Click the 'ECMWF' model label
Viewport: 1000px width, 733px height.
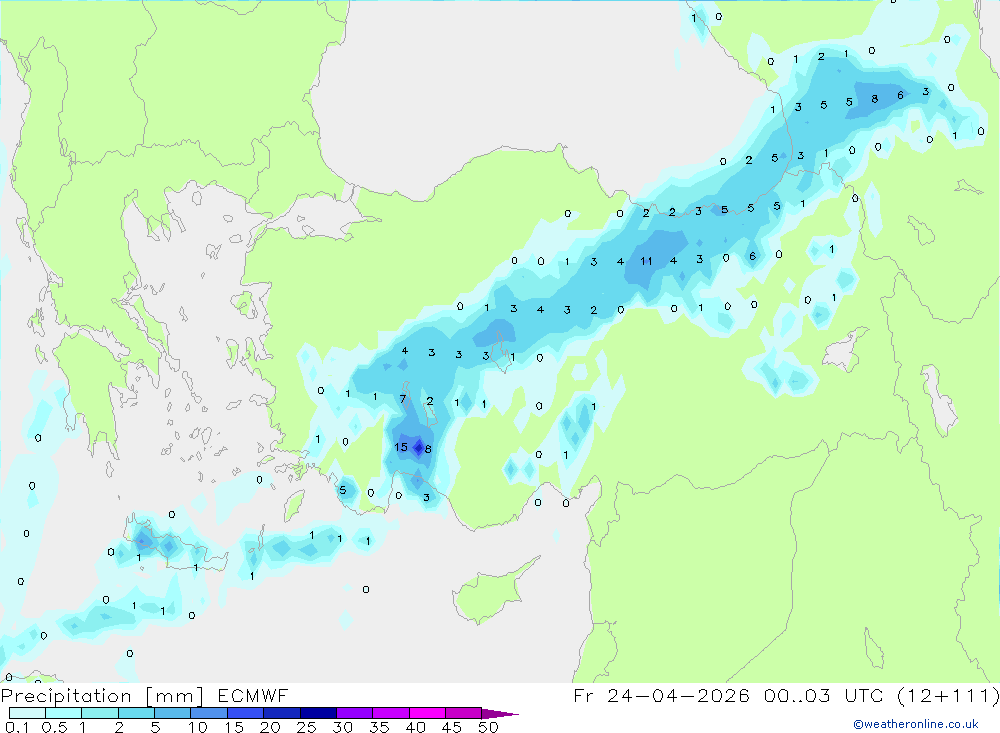253,695
